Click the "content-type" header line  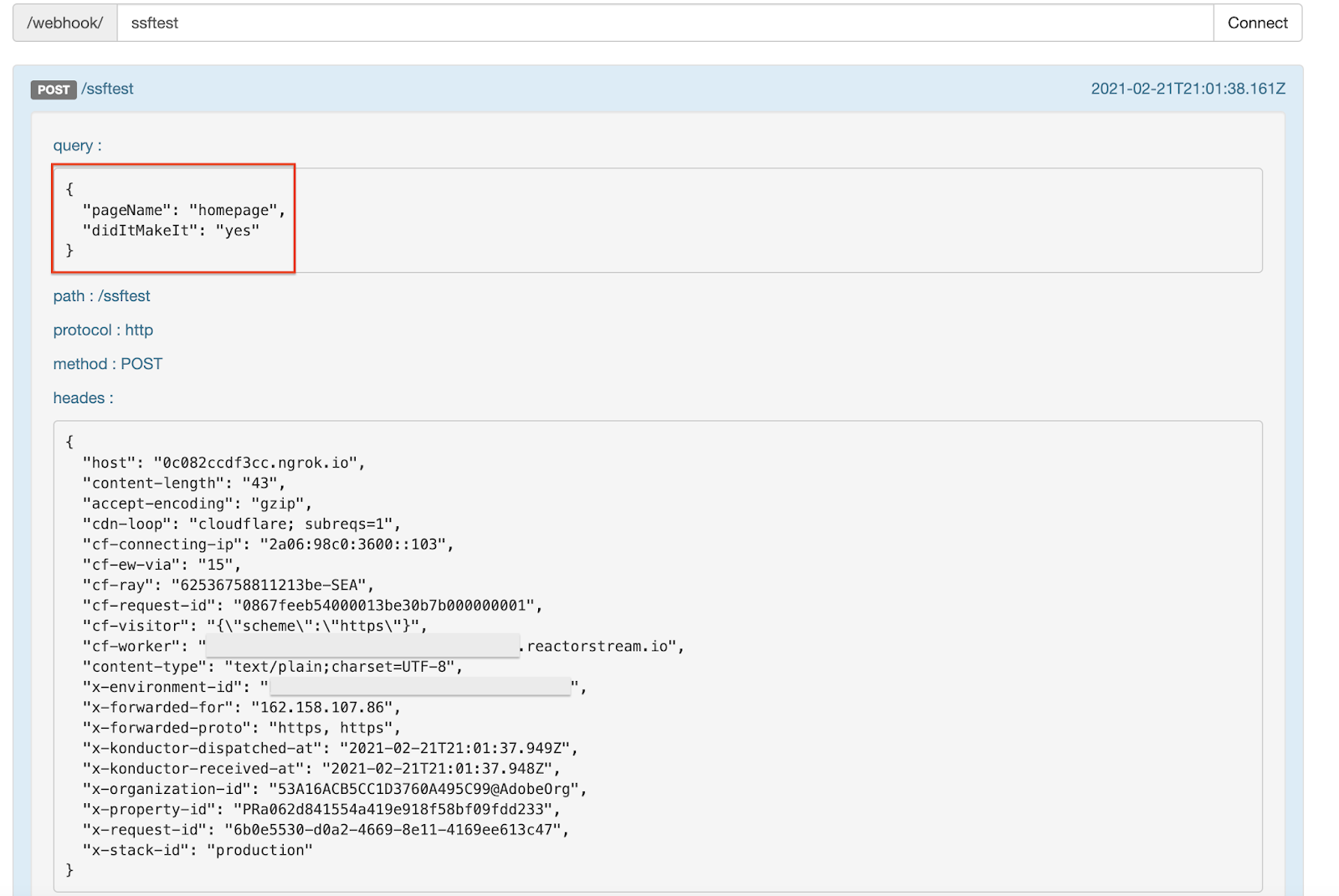(273, 667)
